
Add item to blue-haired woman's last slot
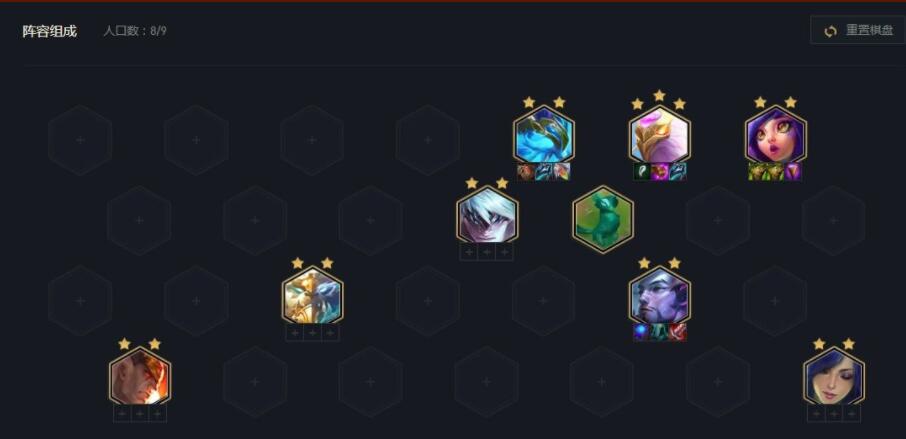click(852, 414)
